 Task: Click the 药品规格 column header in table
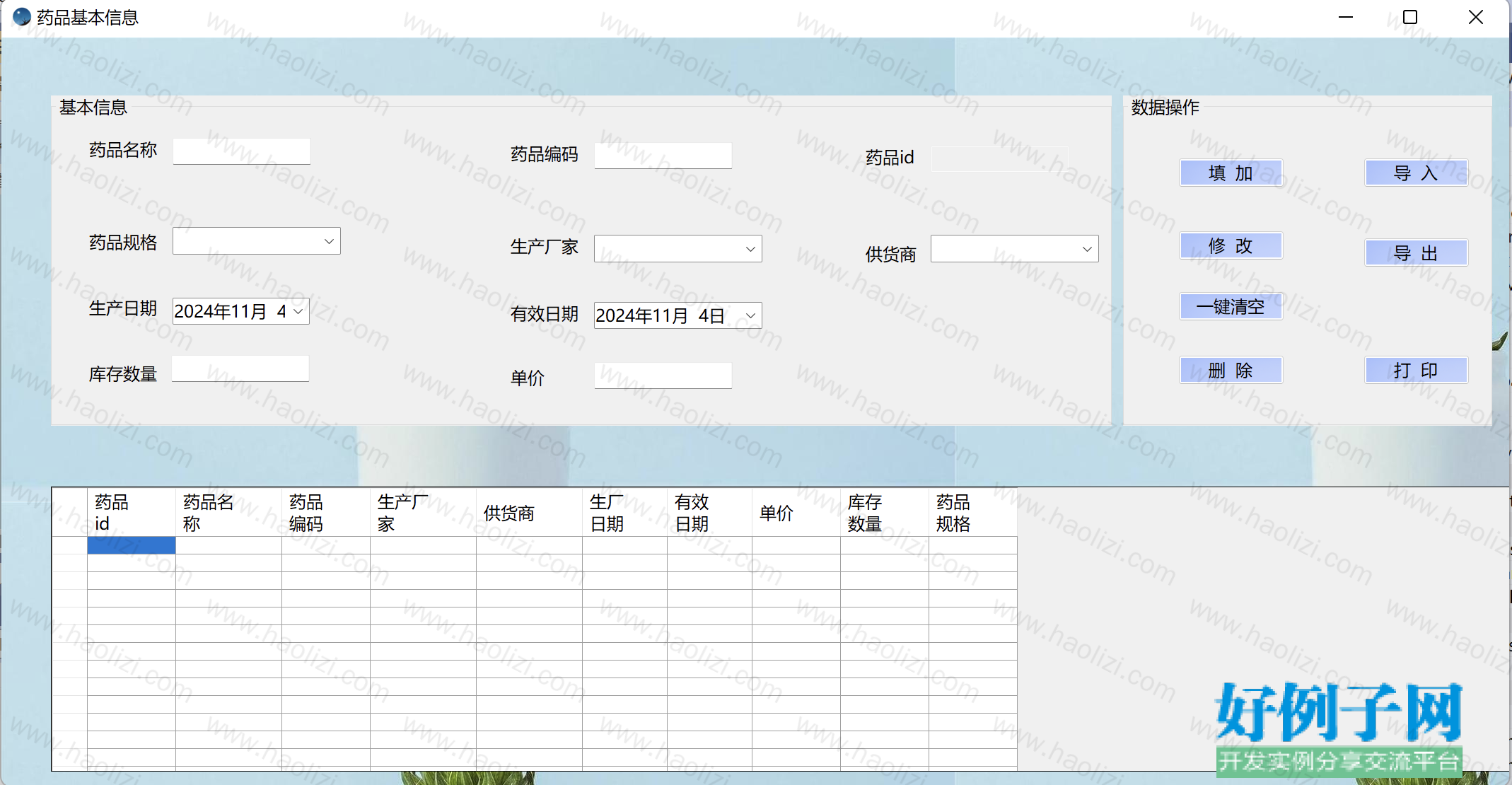click(973, 513)
